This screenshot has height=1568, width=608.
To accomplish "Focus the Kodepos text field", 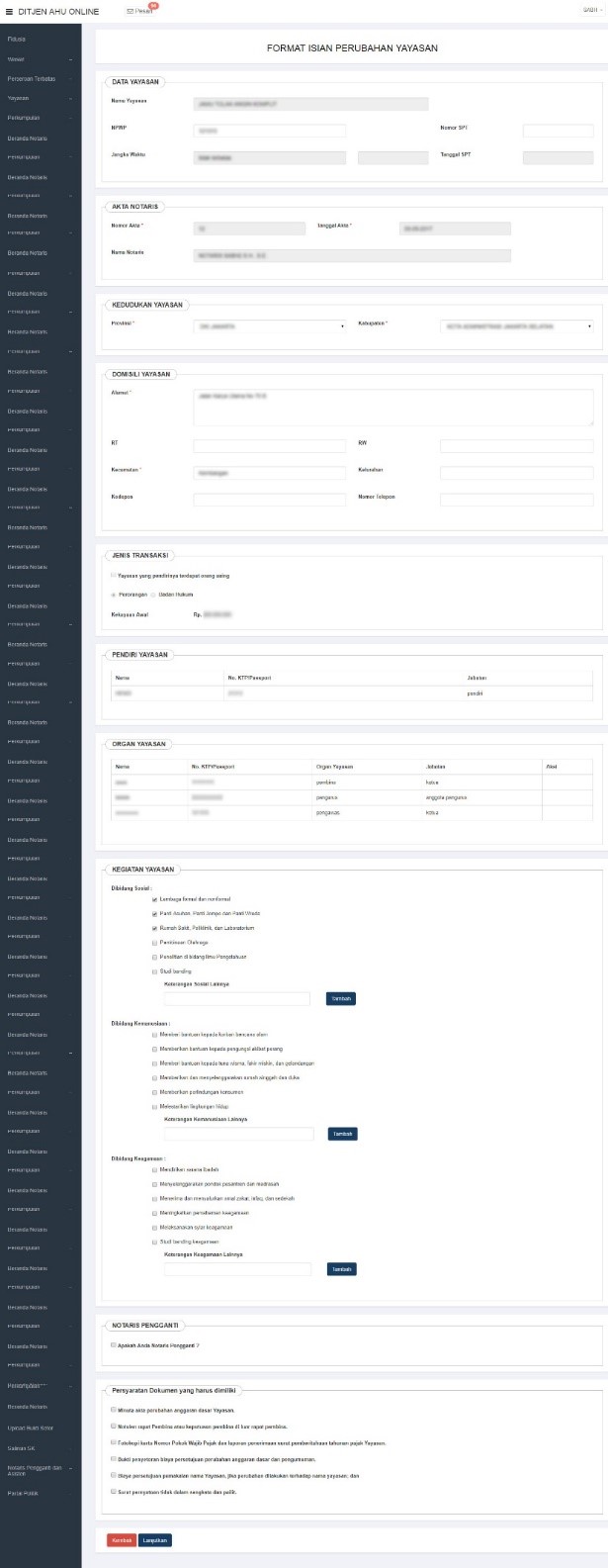I will click(x=270, y=500).
